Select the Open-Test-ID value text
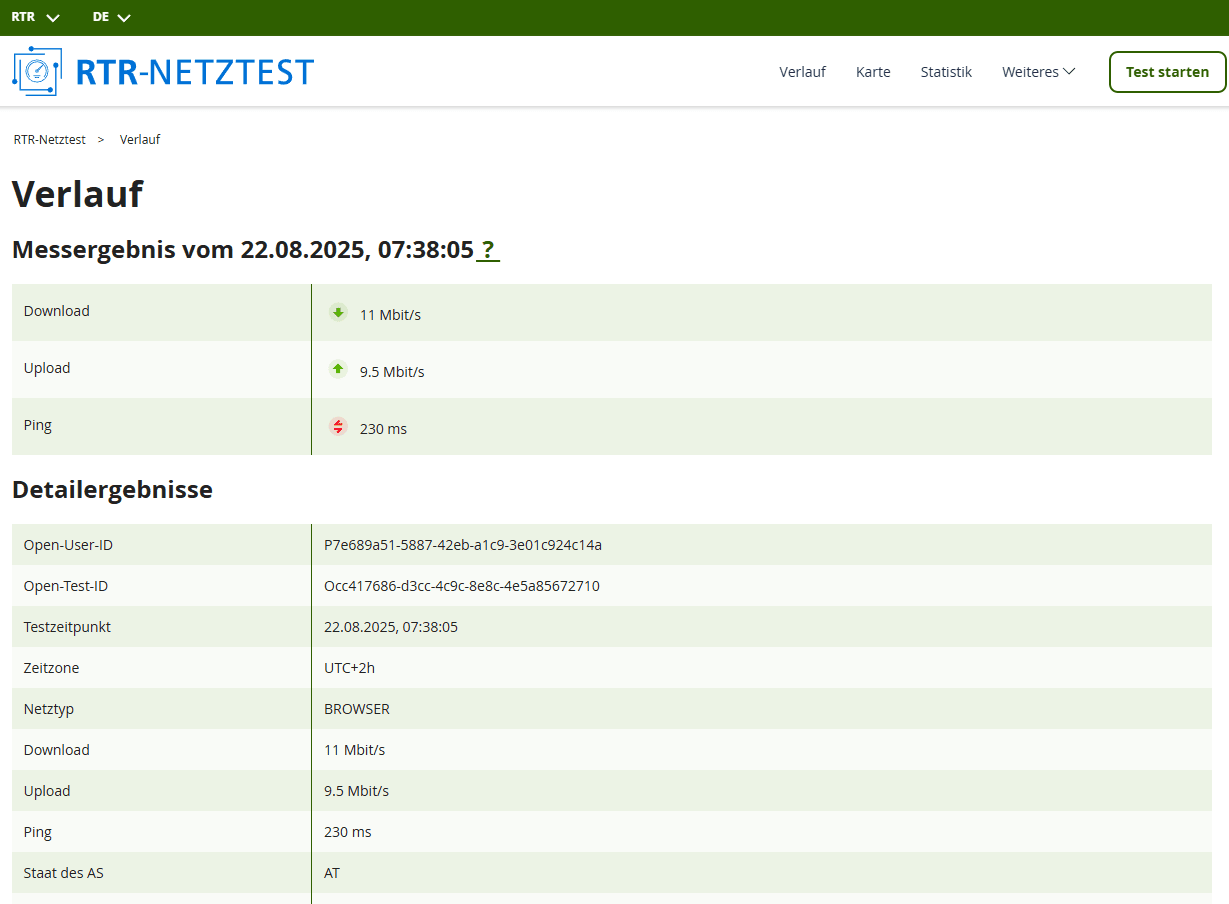This screenshot has width=1229, height=904. [x=461, y=586]
